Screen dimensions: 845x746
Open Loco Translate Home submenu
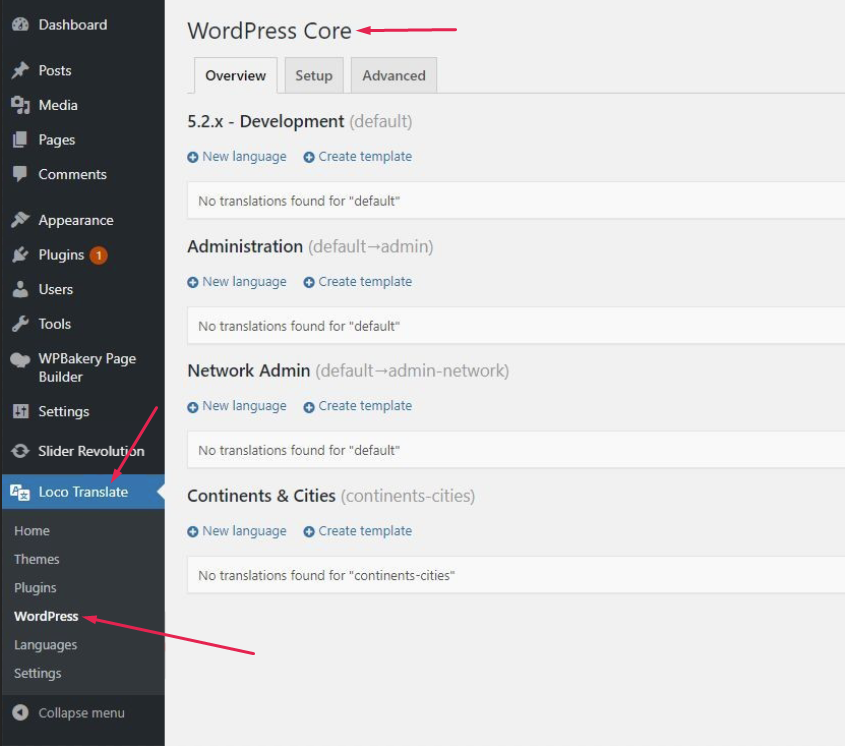click(32, 531)
